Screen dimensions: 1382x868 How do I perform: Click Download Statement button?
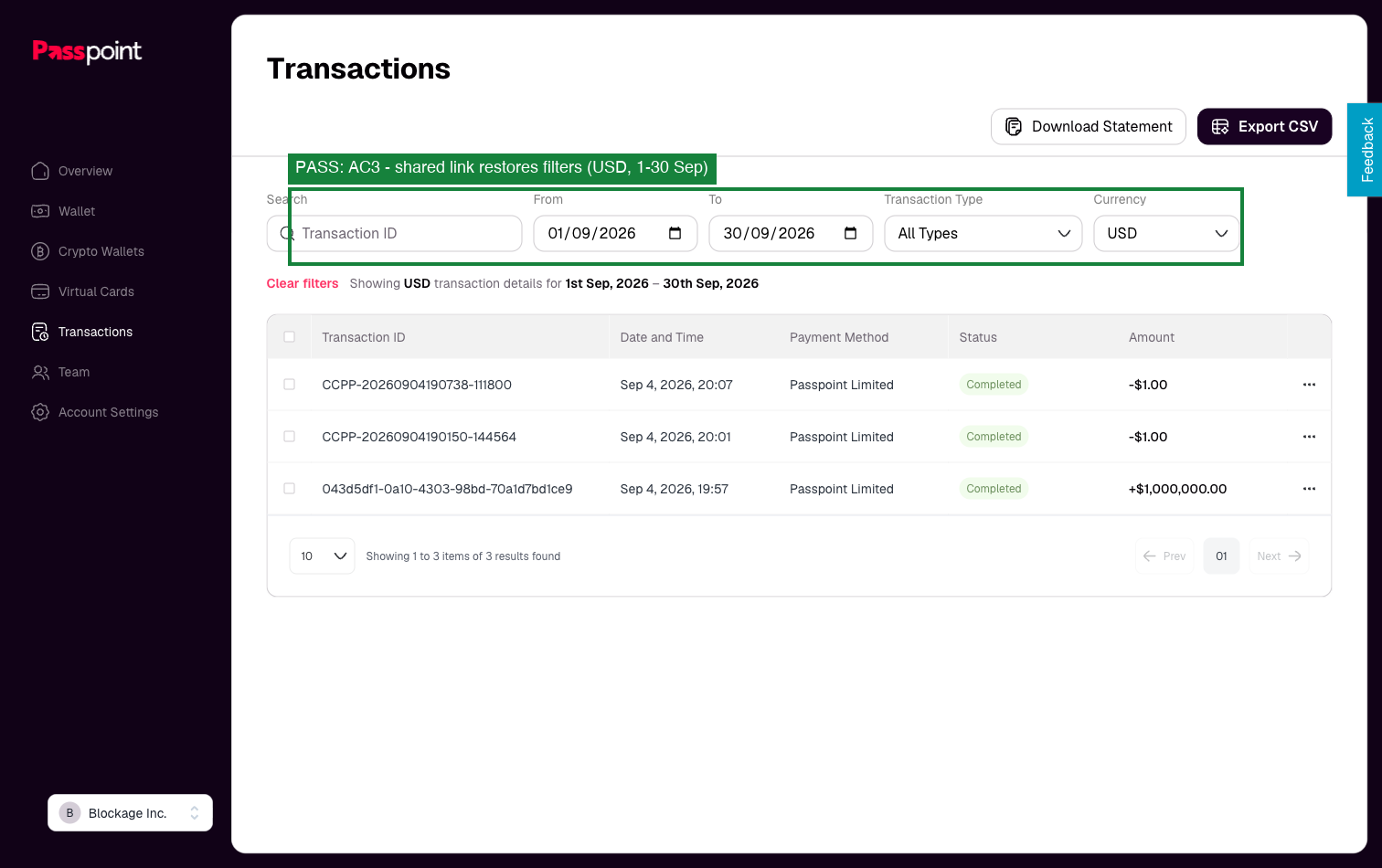(1089, 127)
